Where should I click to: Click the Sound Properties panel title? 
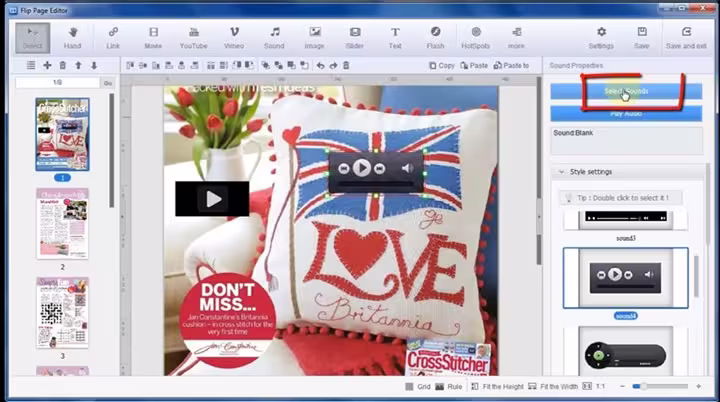click(x=576, y=66)
